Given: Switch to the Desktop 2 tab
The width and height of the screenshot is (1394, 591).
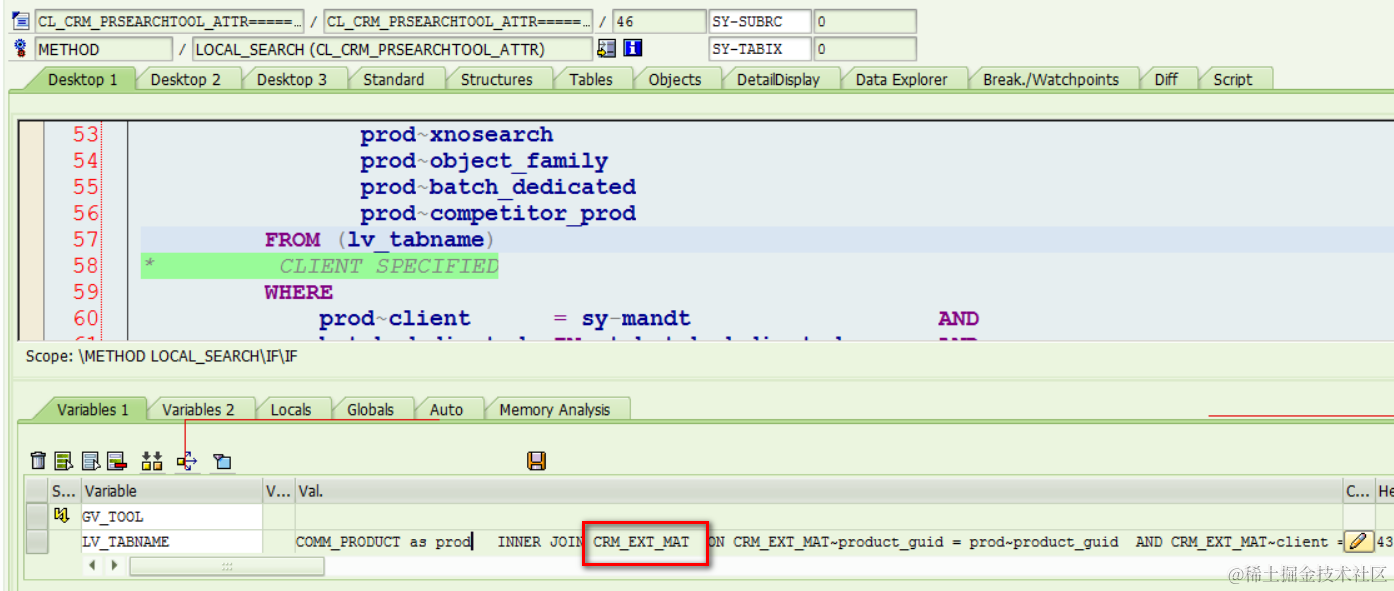Looking at the screenshot, I should [185, 79].
